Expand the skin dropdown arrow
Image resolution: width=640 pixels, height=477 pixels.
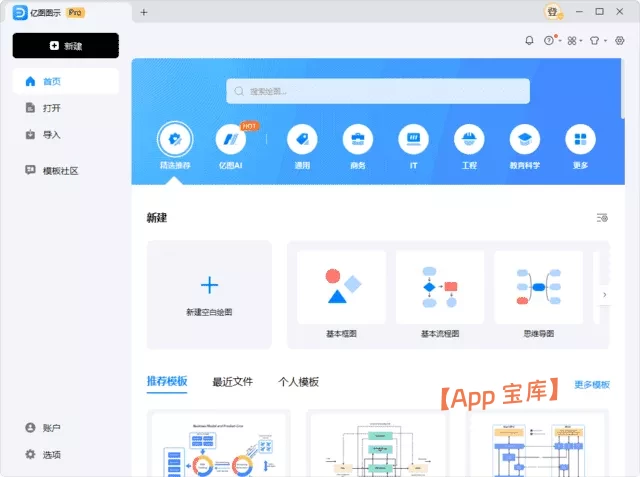tap(605, 41)
